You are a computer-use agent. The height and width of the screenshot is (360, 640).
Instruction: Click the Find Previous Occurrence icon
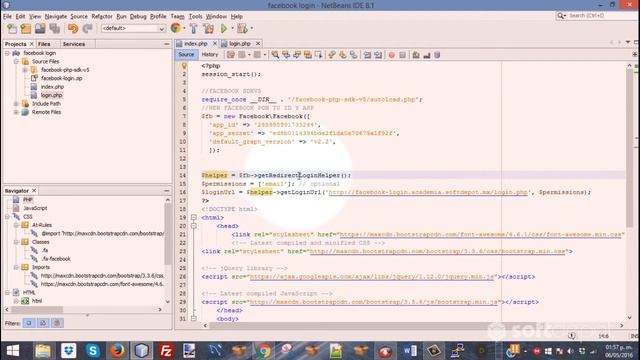[x=286, y=55]
